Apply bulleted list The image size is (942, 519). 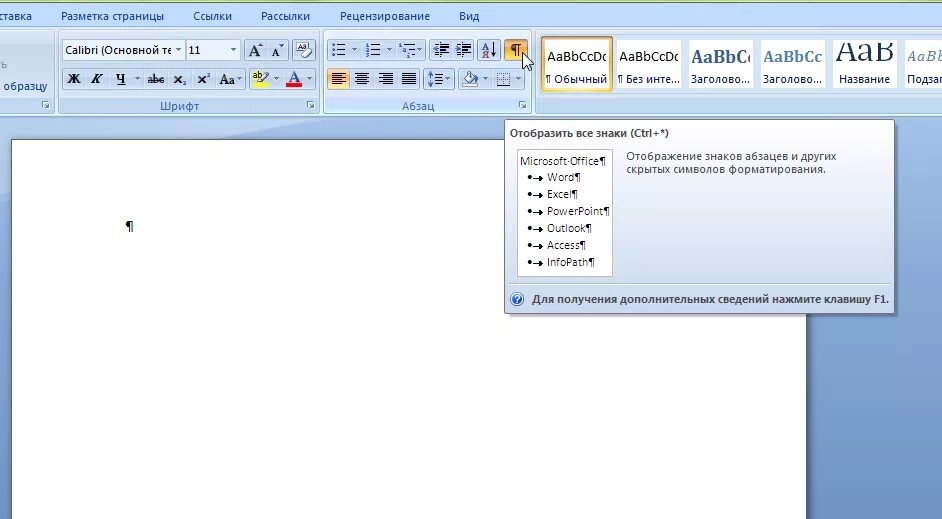click(x=339, y=50)
